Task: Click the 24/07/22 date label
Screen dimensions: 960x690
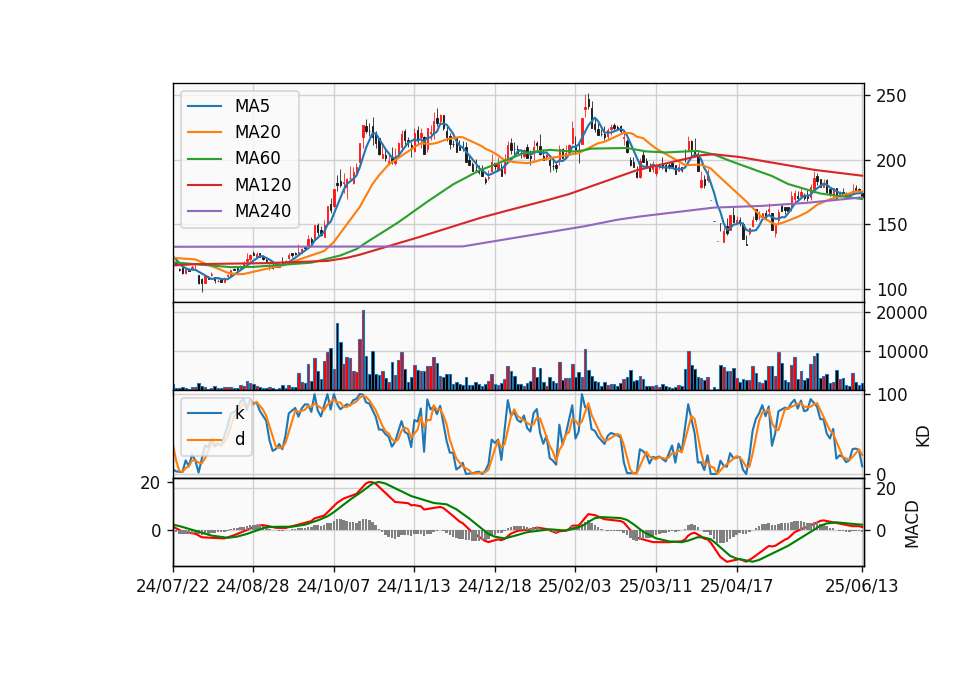Action: pos(173,586)
